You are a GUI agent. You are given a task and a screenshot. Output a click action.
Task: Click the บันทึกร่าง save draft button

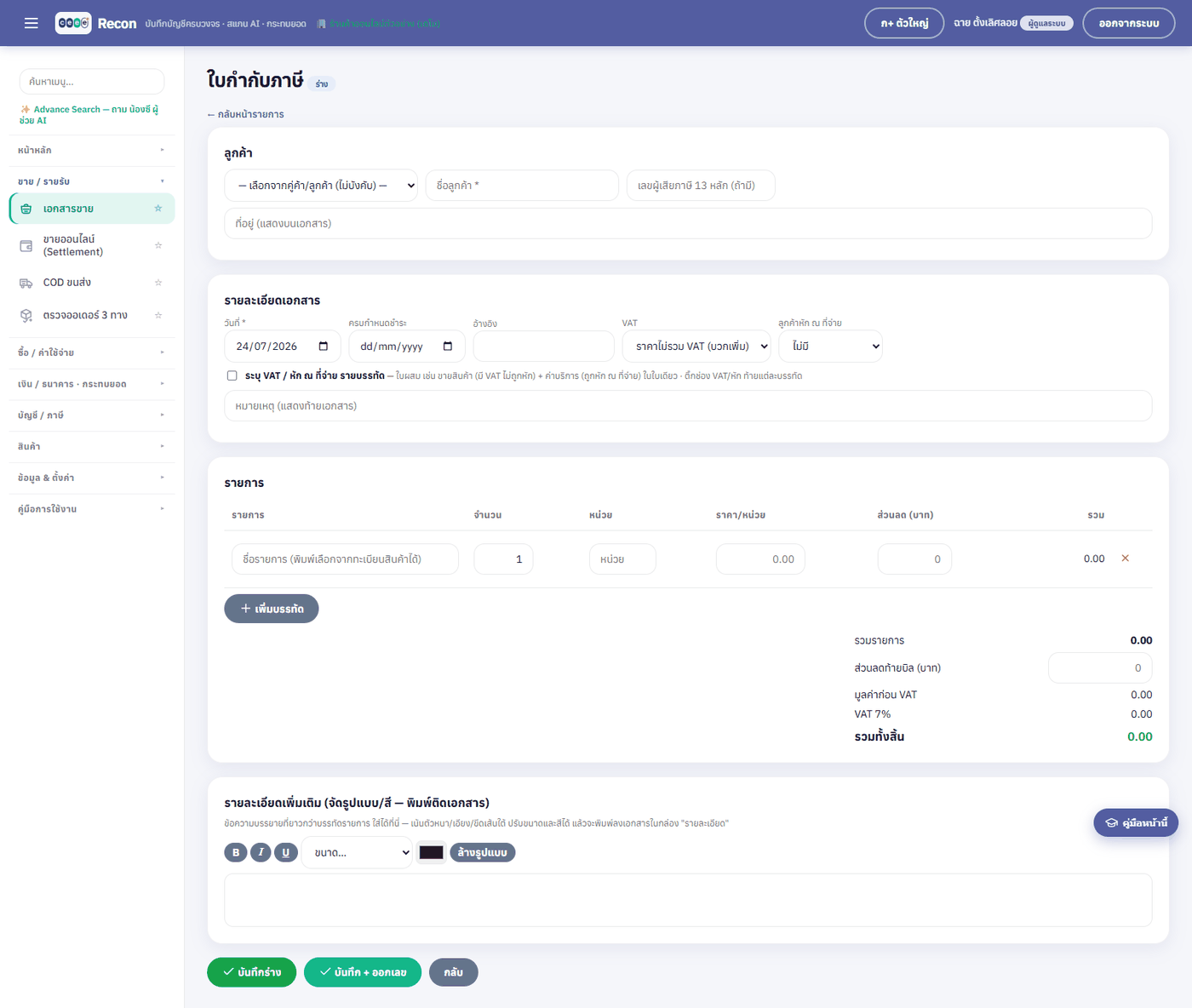coord(251,972)
